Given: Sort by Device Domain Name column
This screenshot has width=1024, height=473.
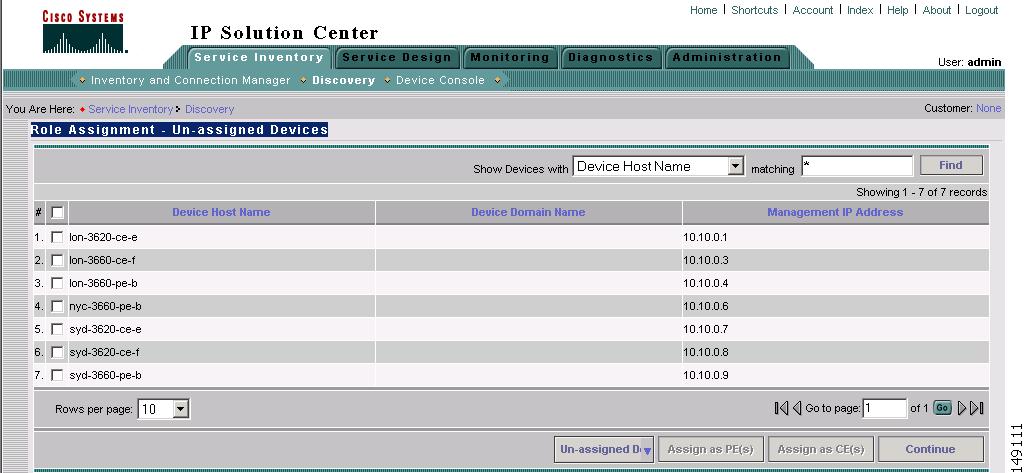Looking at the screenshot, I should (528, 212).
